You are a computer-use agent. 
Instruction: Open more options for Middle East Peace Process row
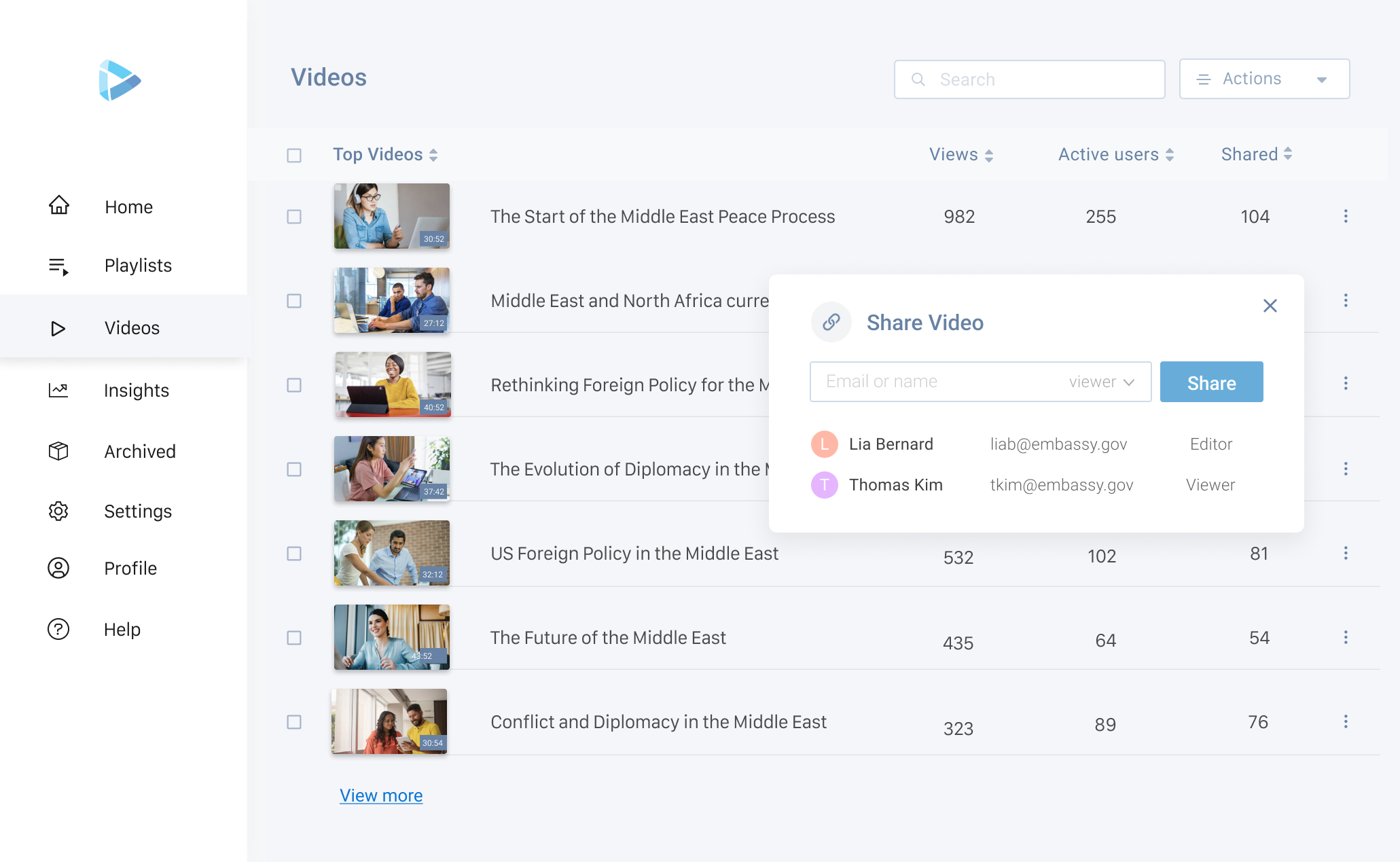[1346, 216]
